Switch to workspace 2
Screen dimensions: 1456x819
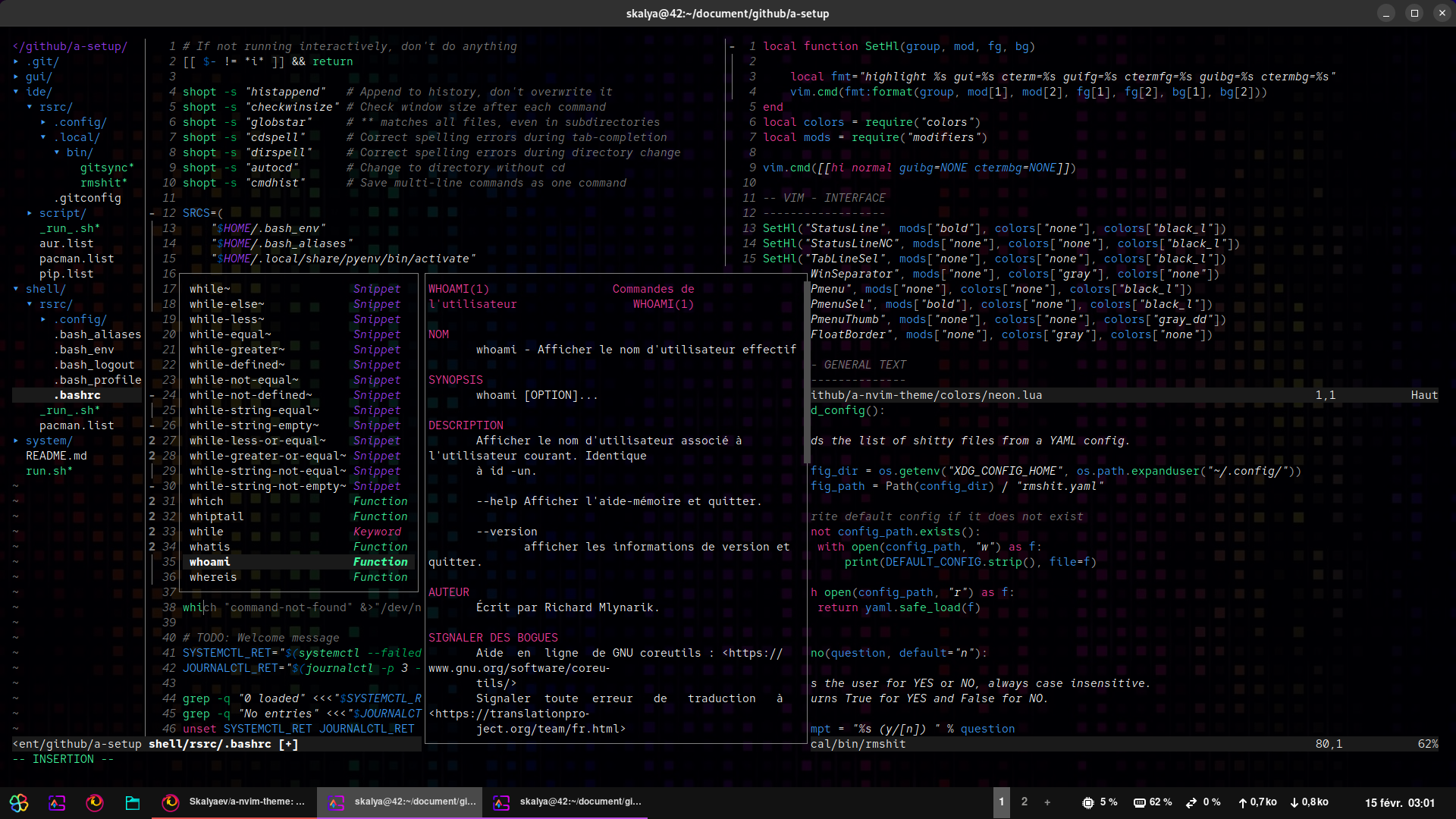tap(1025, 802)
